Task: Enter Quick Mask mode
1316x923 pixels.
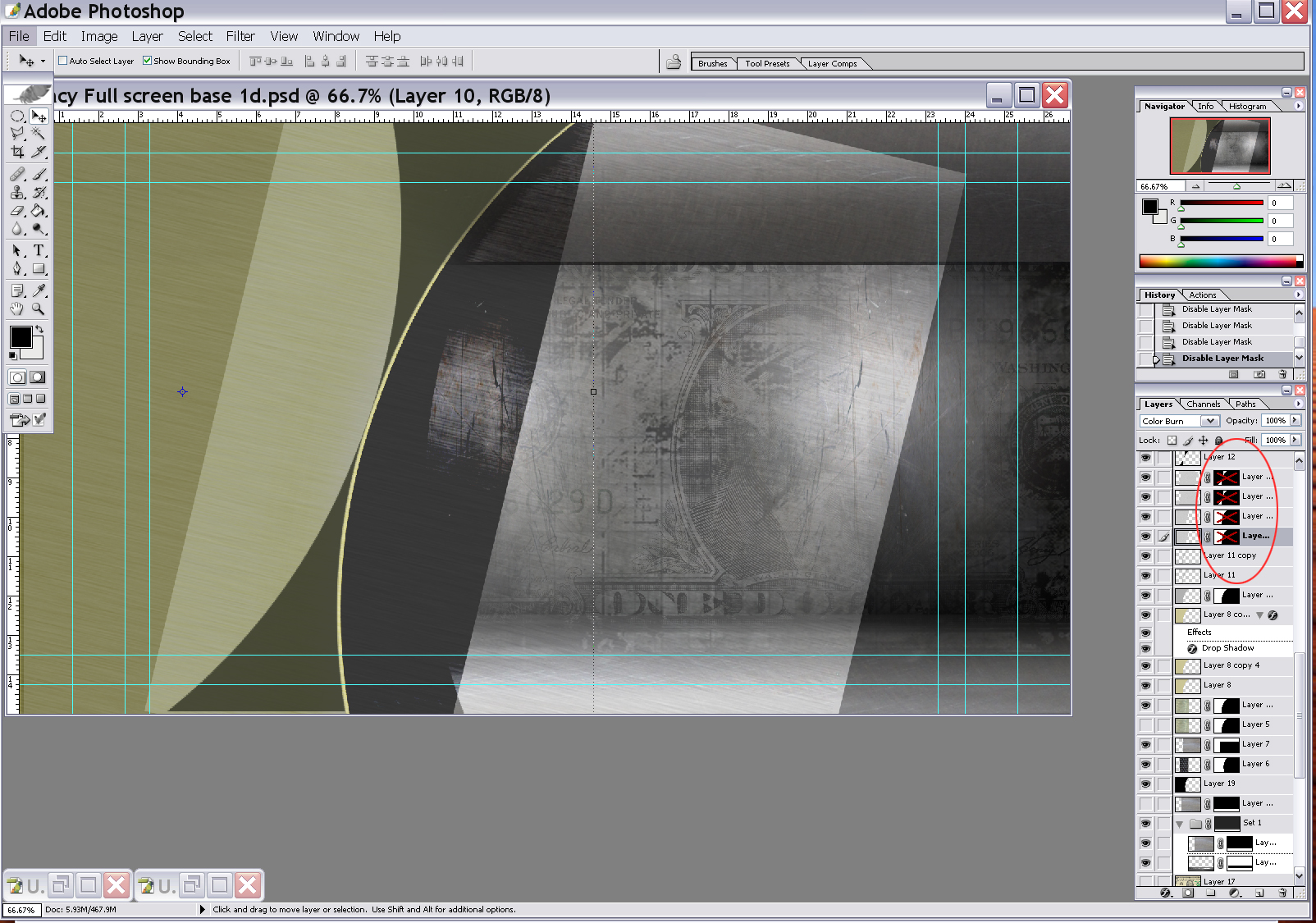Action: (38, 377)
